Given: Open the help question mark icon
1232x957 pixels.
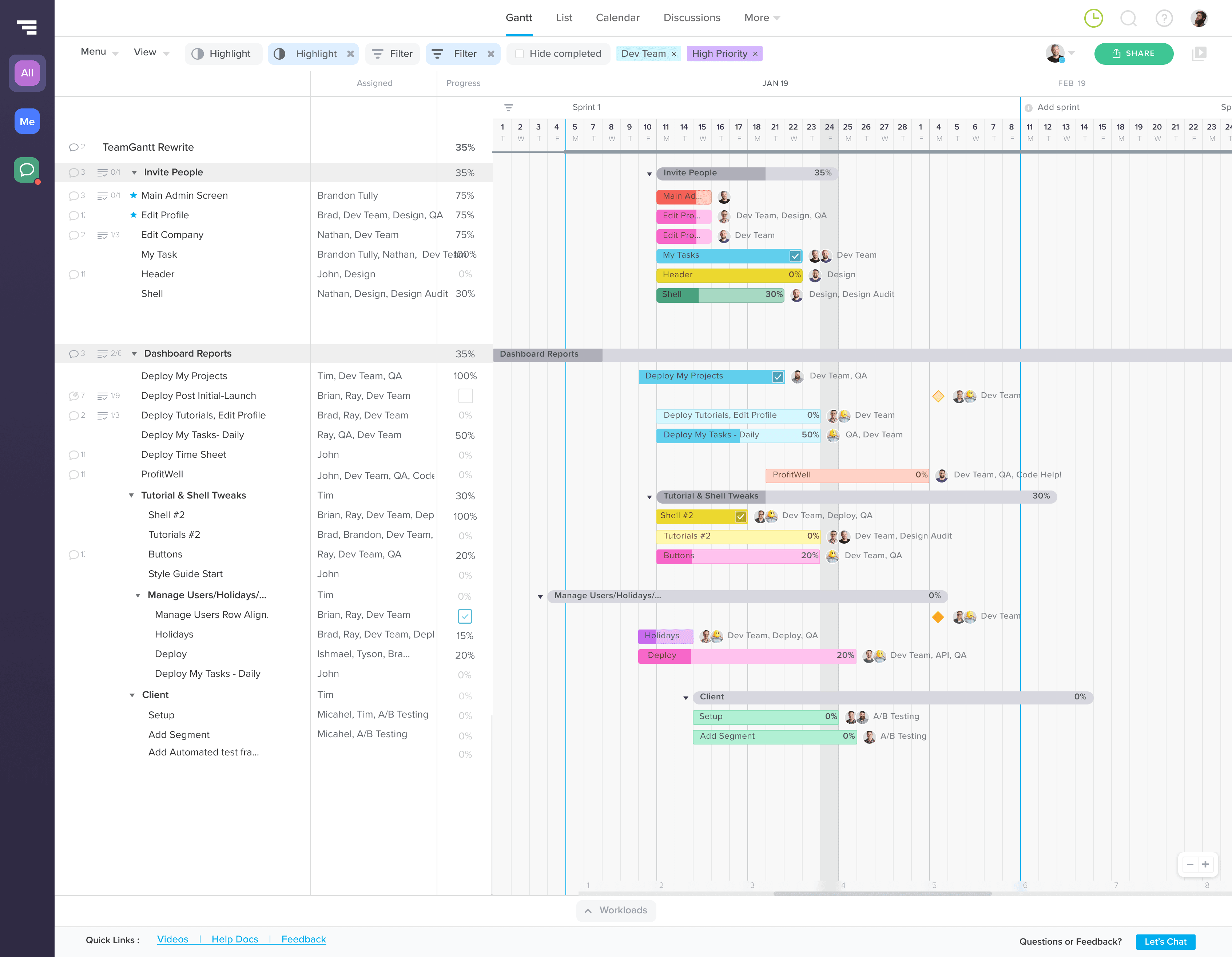Looking at the screenshot, I should (1164, 18).
